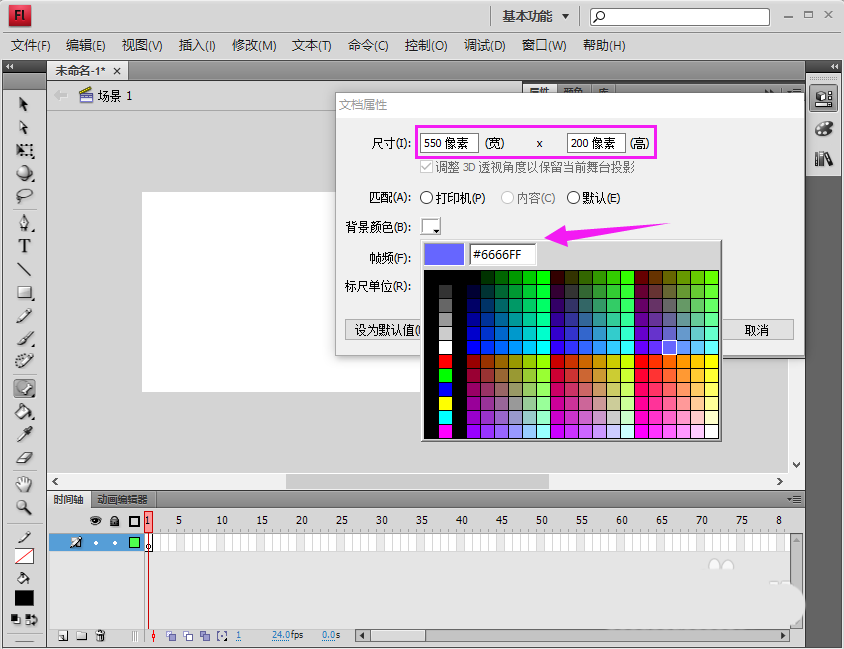Click the stage horizontal scroll left arrow
Screen dimensions: 844x649
point(55,482)
